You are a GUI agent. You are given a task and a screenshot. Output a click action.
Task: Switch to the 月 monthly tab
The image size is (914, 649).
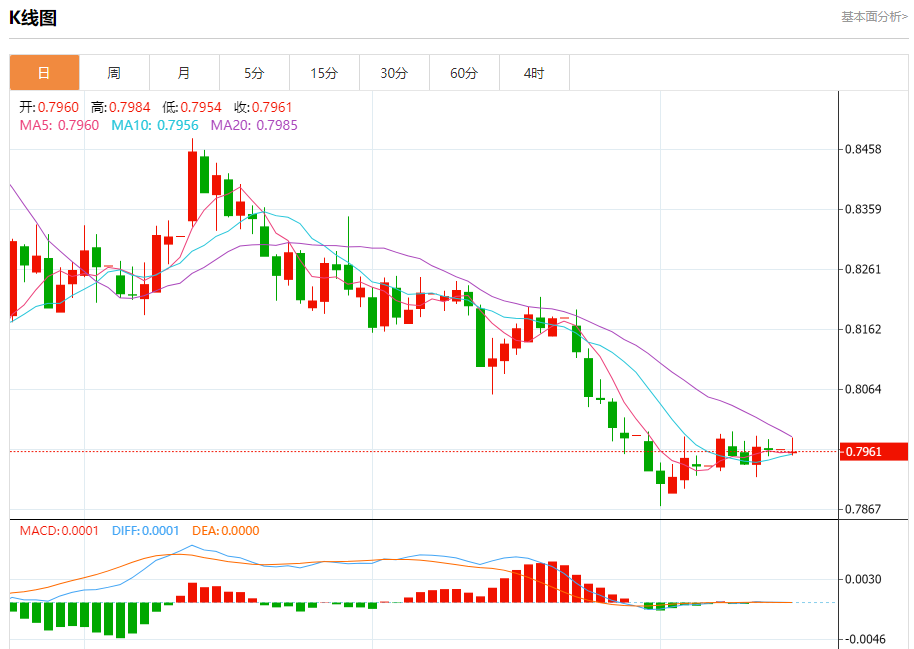coord(184,73)
